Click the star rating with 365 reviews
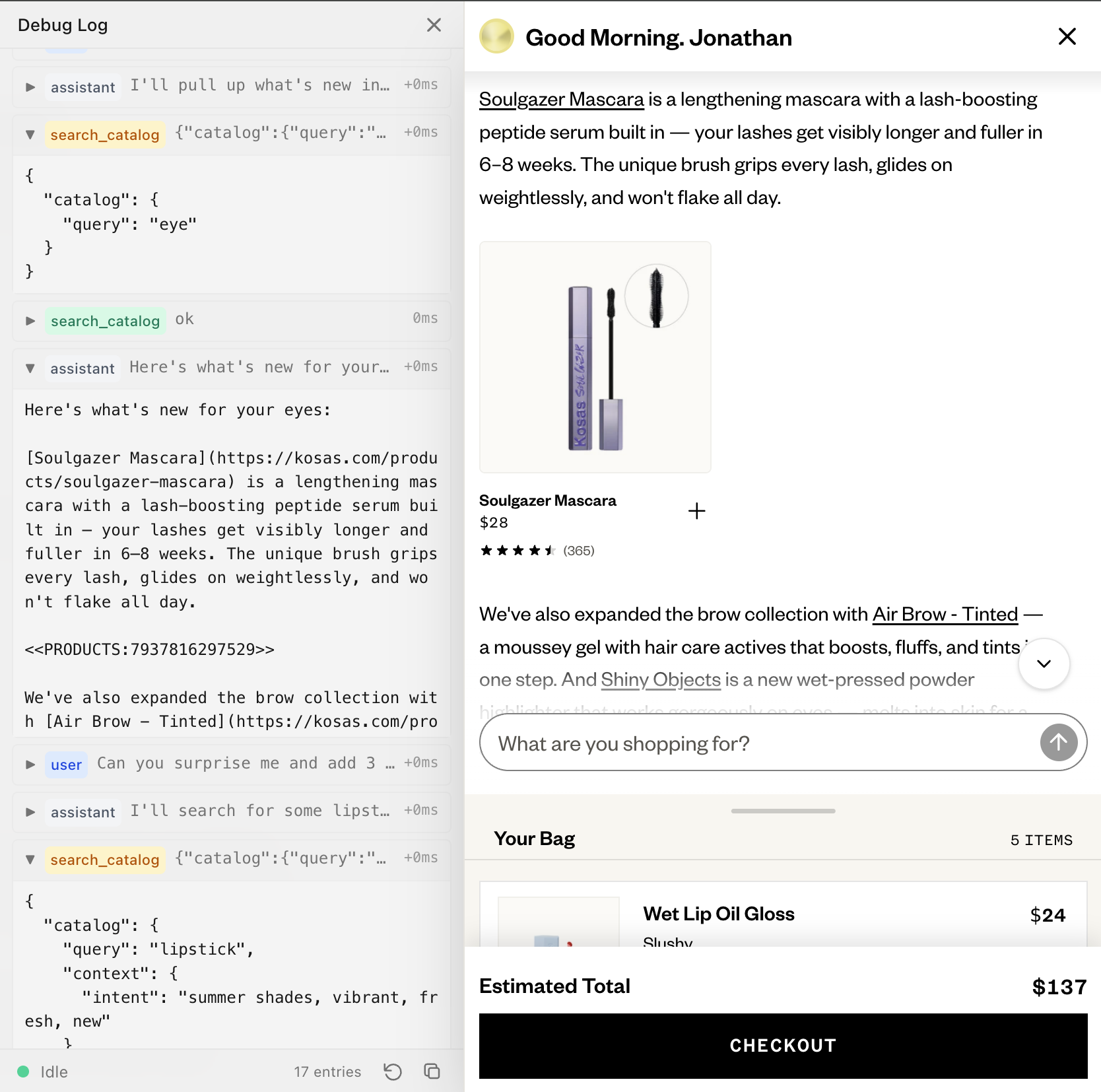 pyautogui.click(x=537, y=551)
